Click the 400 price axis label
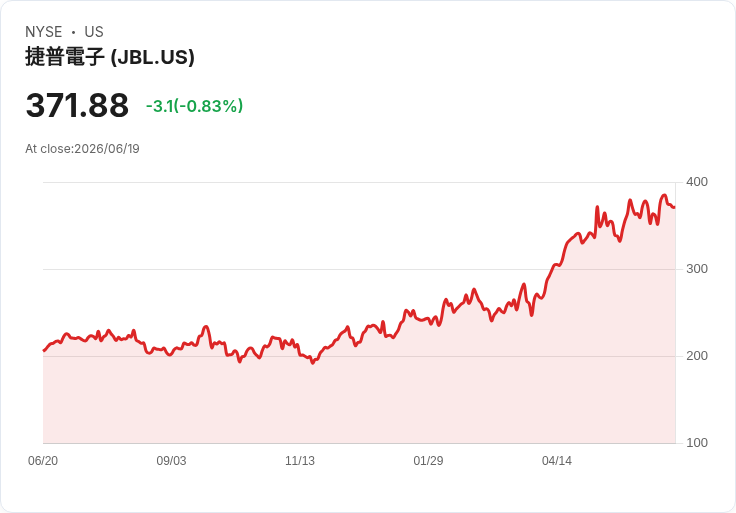The height and width of the screenshot is (513, 736). coord(697,182)
